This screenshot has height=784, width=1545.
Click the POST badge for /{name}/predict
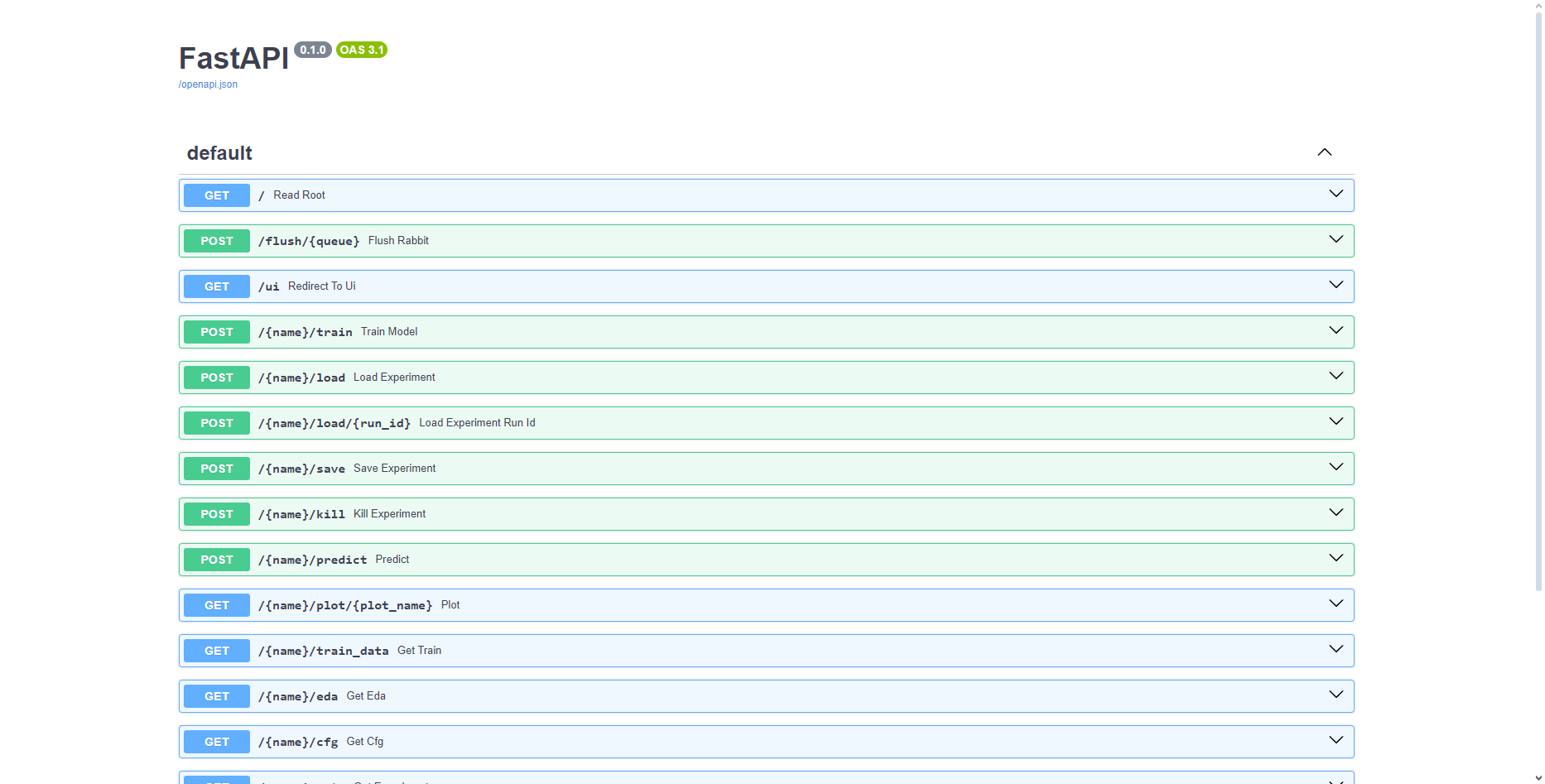click(217, 560)
